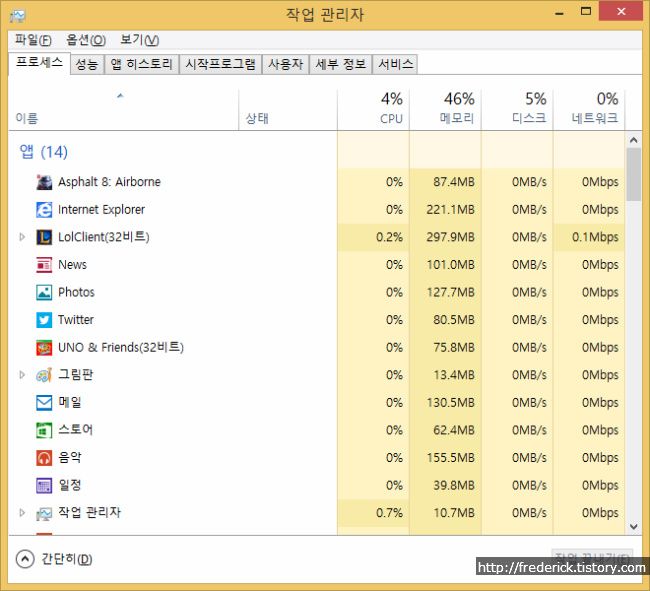This screenshot has height=591, width=650.
Task: Click the Photos app icon
Action: [x=44, y=292]
